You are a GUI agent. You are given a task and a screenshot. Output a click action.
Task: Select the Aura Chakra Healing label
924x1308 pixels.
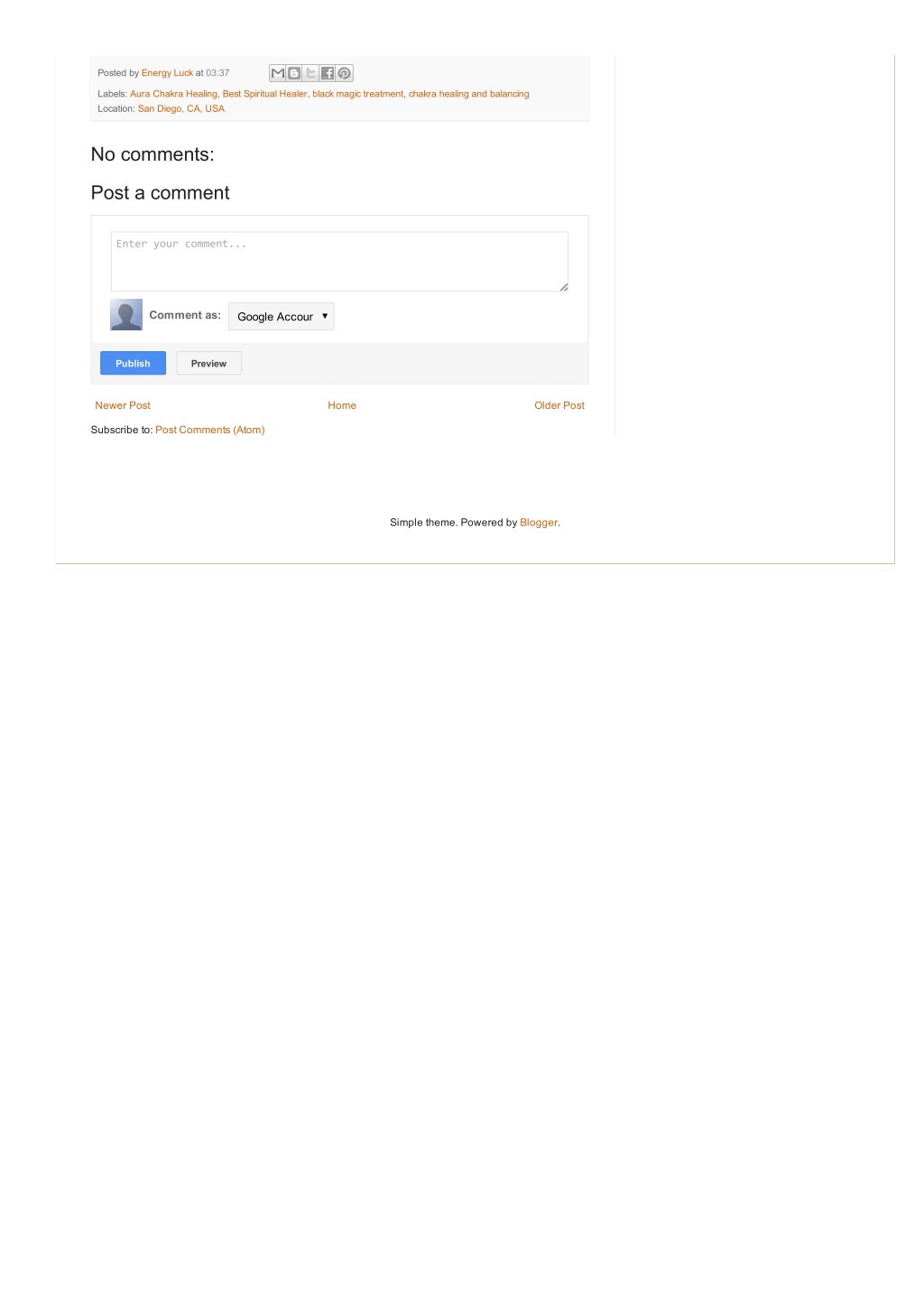173,94
